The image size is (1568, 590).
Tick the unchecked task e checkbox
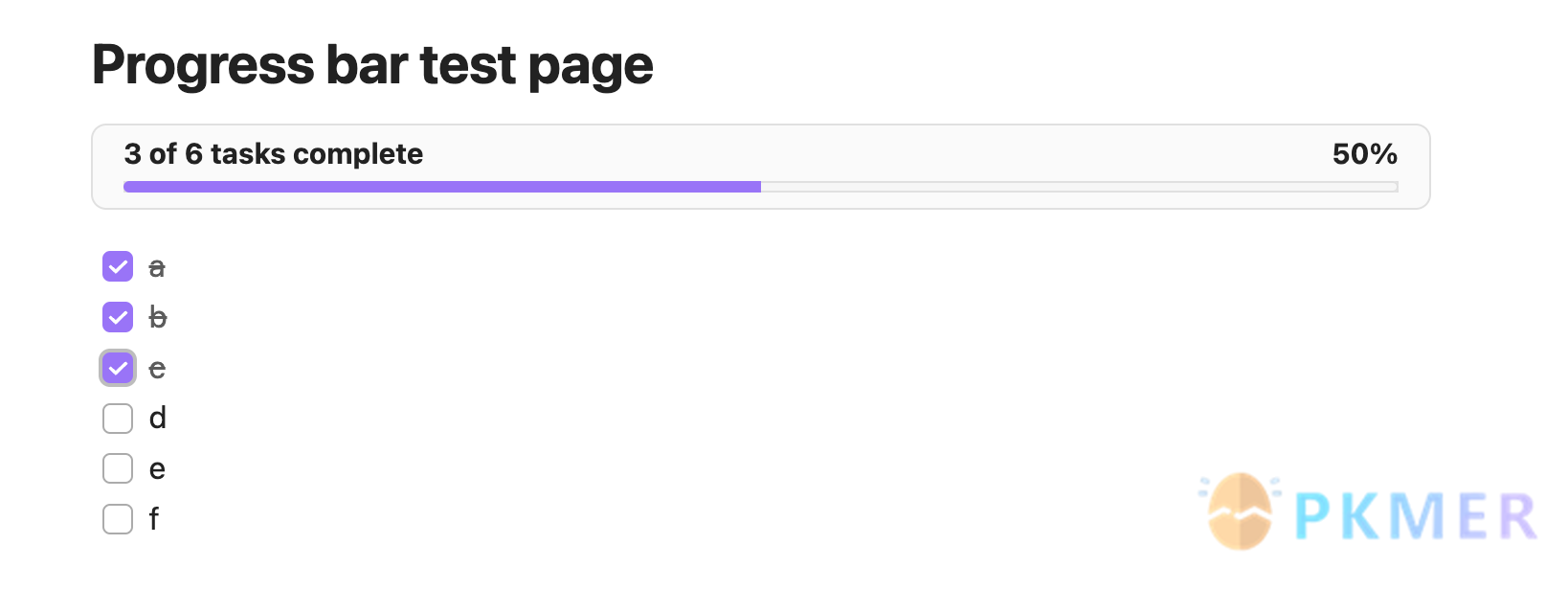point(118,468)
